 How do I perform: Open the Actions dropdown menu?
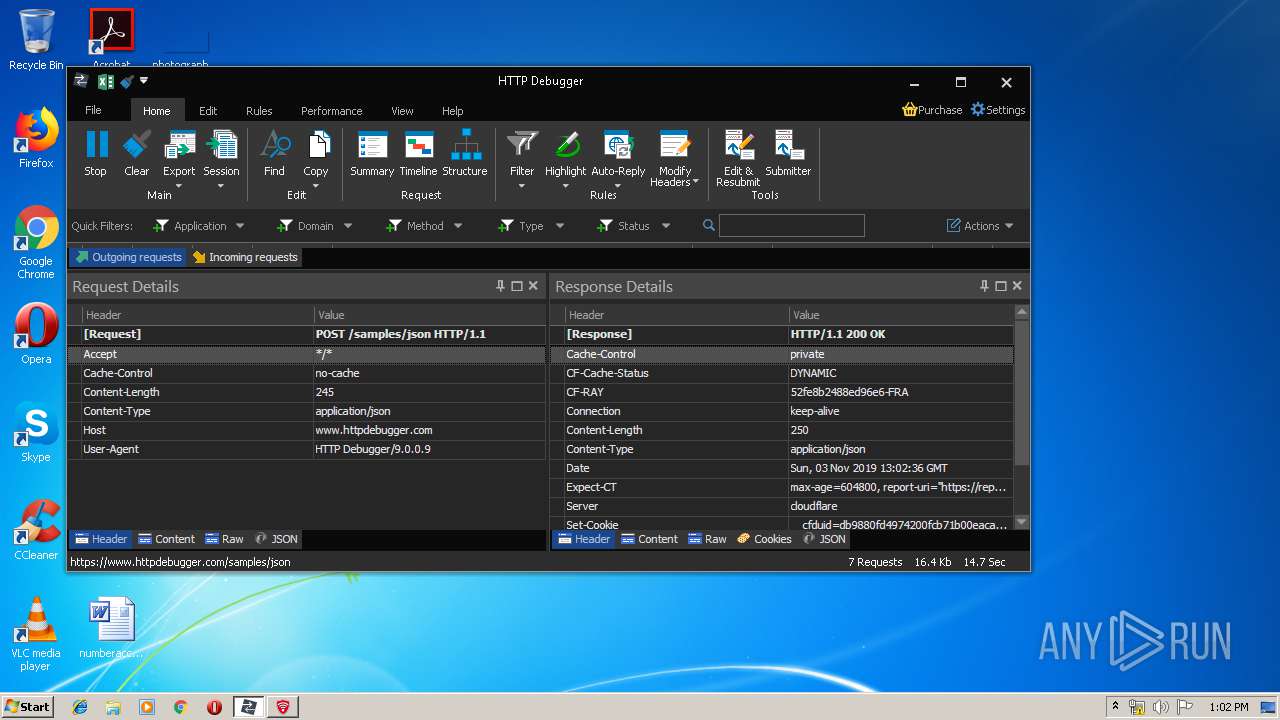point(980,226)
